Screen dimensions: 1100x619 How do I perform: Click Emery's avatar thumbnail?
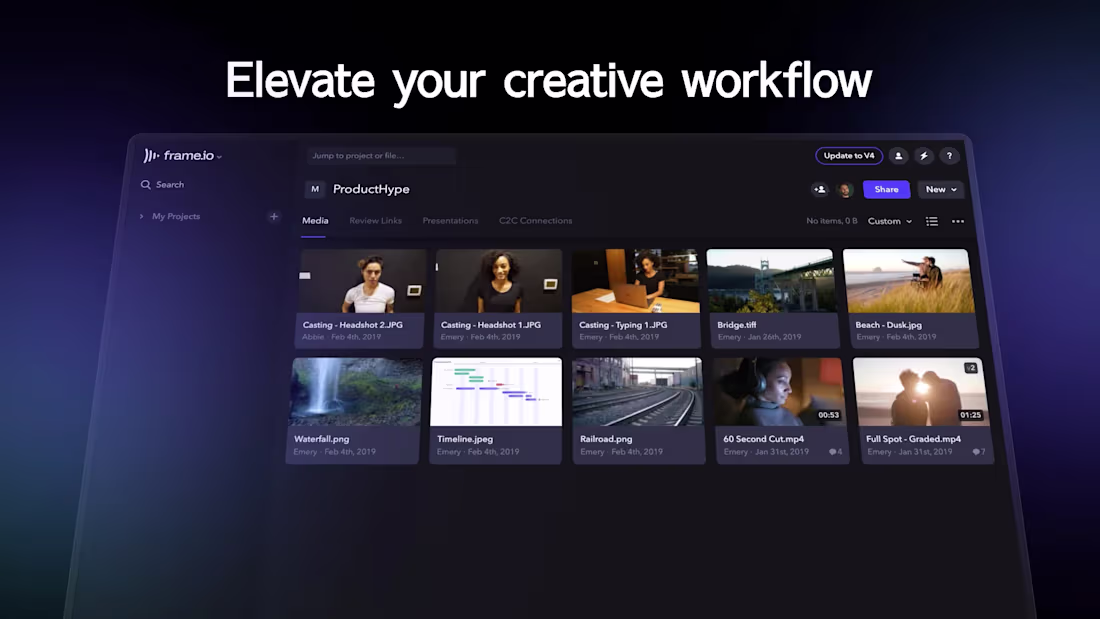click(x=847, y=189)
